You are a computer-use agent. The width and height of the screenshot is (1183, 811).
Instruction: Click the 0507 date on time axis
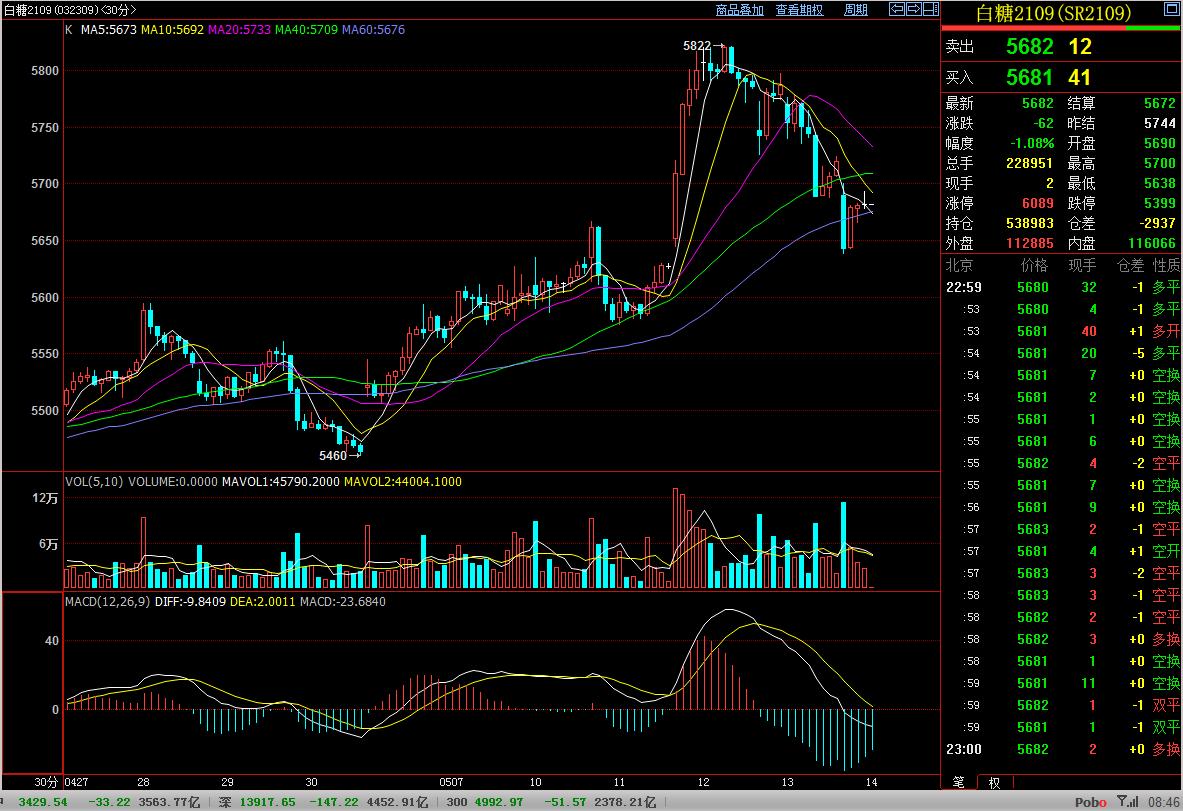click(451, 782)
